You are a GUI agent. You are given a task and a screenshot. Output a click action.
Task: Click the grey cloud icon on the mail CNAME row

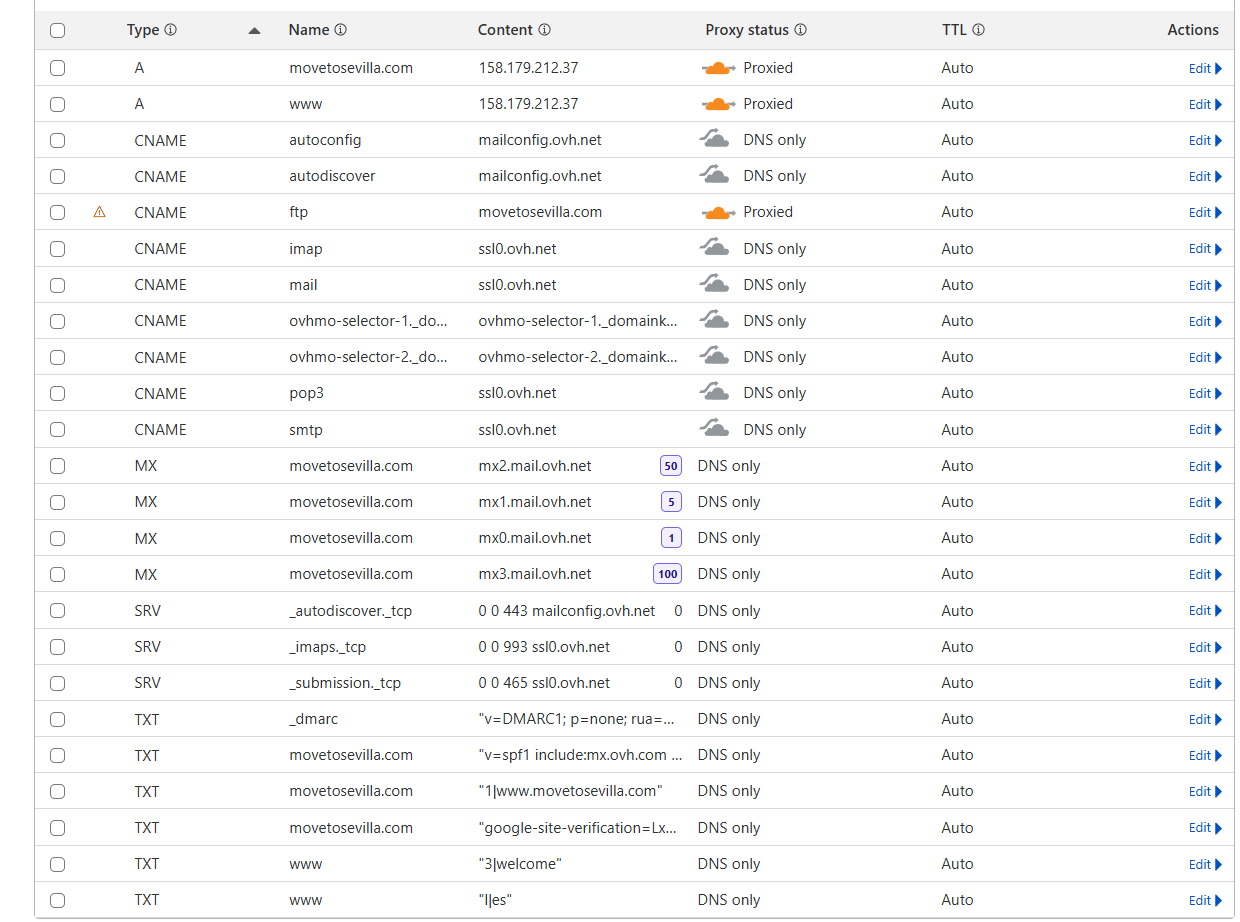pos(714,284)
